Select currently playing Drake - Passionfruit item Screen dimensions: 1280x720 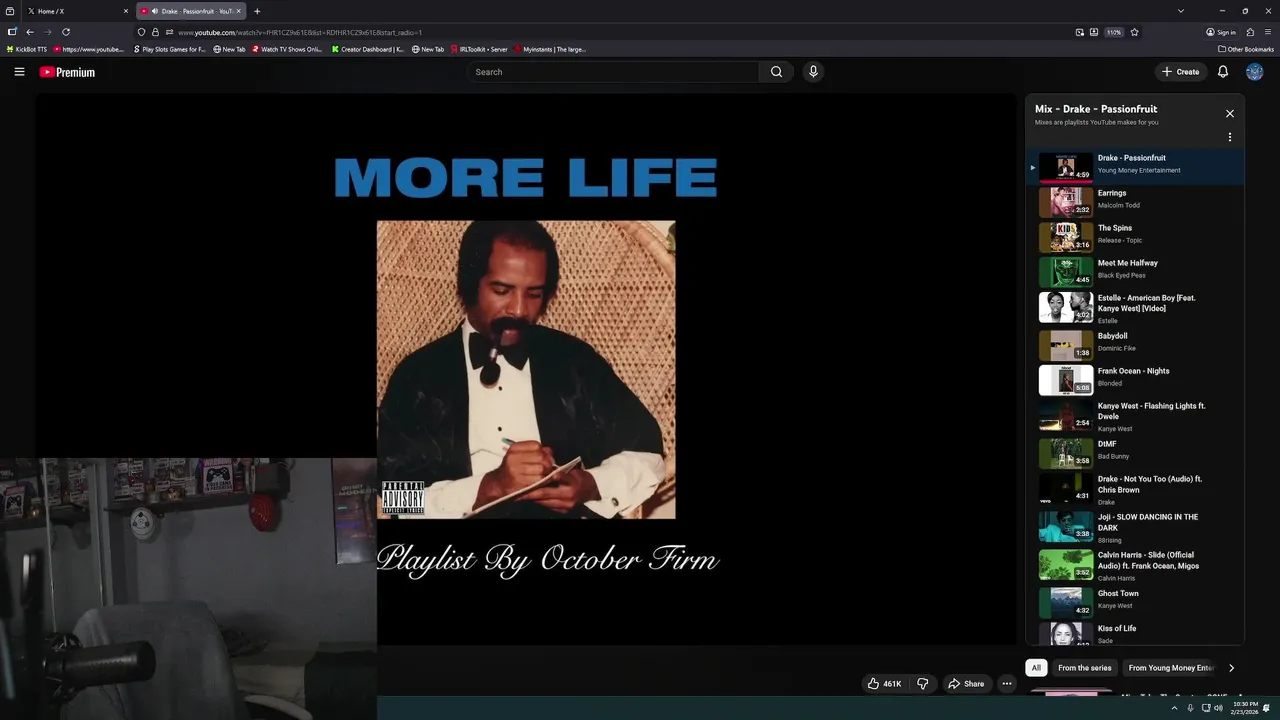1135,166
